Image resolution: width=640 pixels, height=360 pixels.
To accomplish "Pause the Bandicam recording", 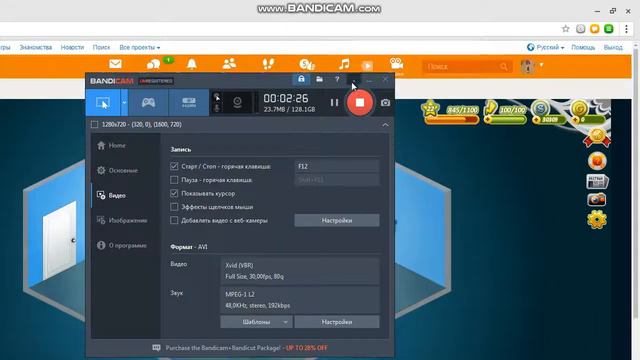I will (x=334, y=102).
